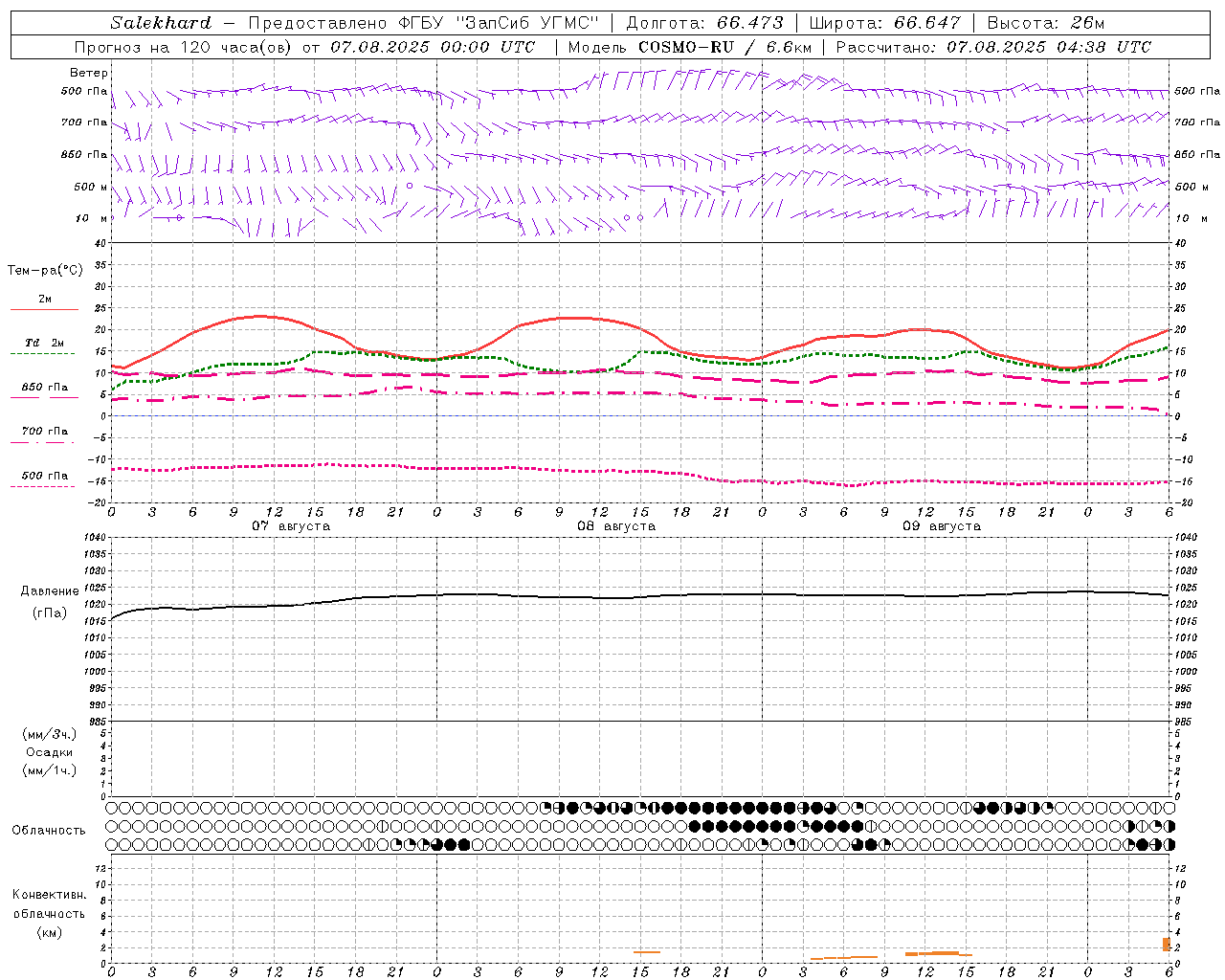The height and width of the screenshot is (980, 1225).
Task: Click the 'Долгота: 66.473' header field
Action: tap(704, 23)
